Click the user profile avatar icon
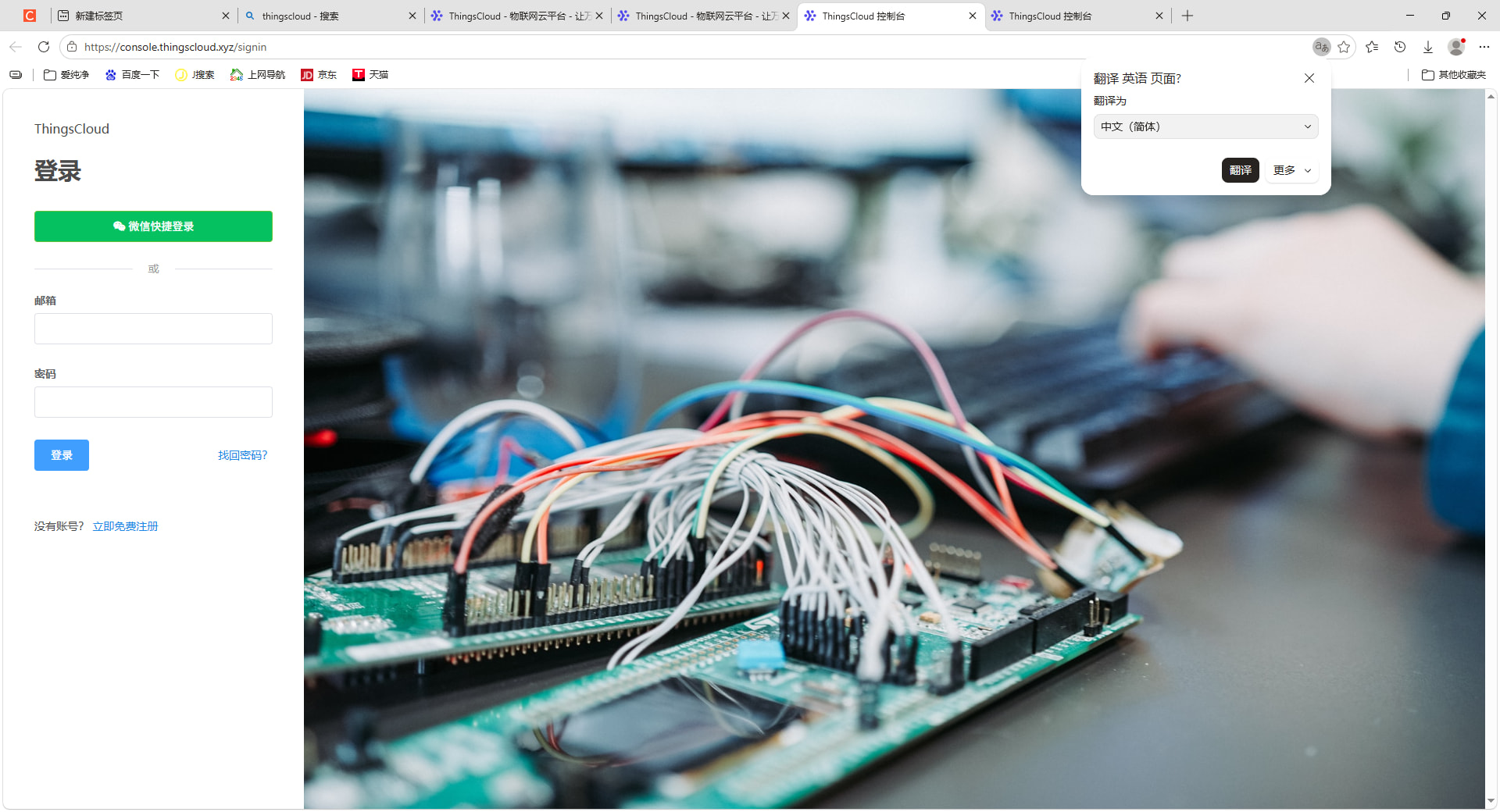 coord(1456,47)
